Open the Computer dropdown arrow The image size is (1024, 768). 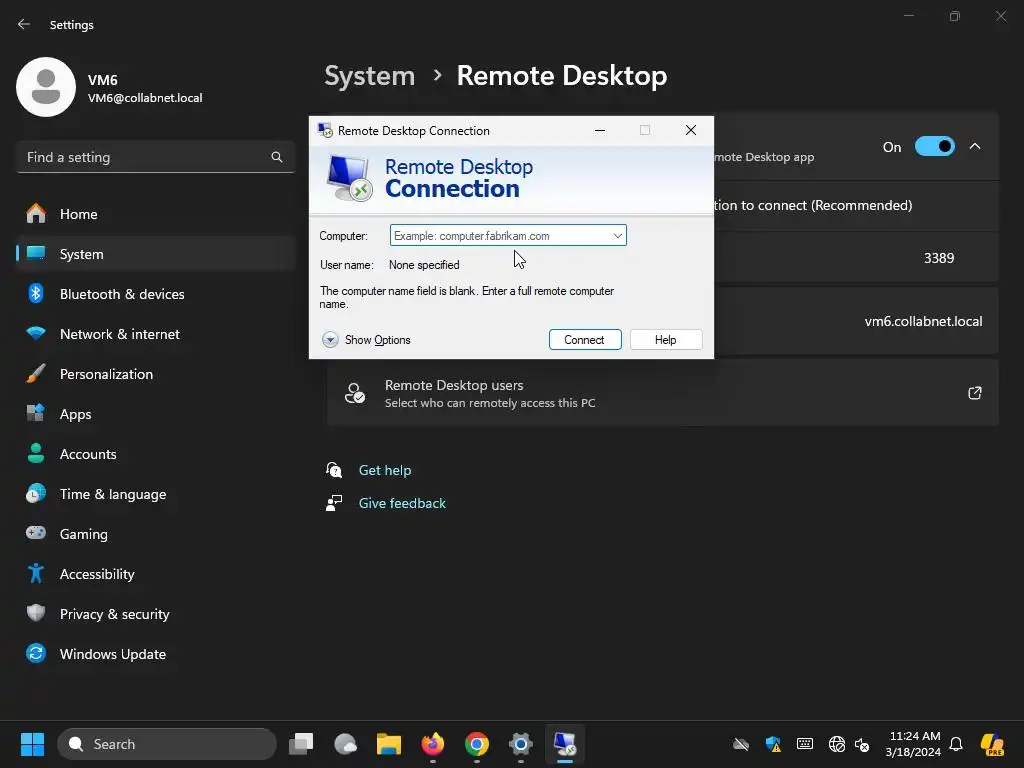[x=618, y=236]
